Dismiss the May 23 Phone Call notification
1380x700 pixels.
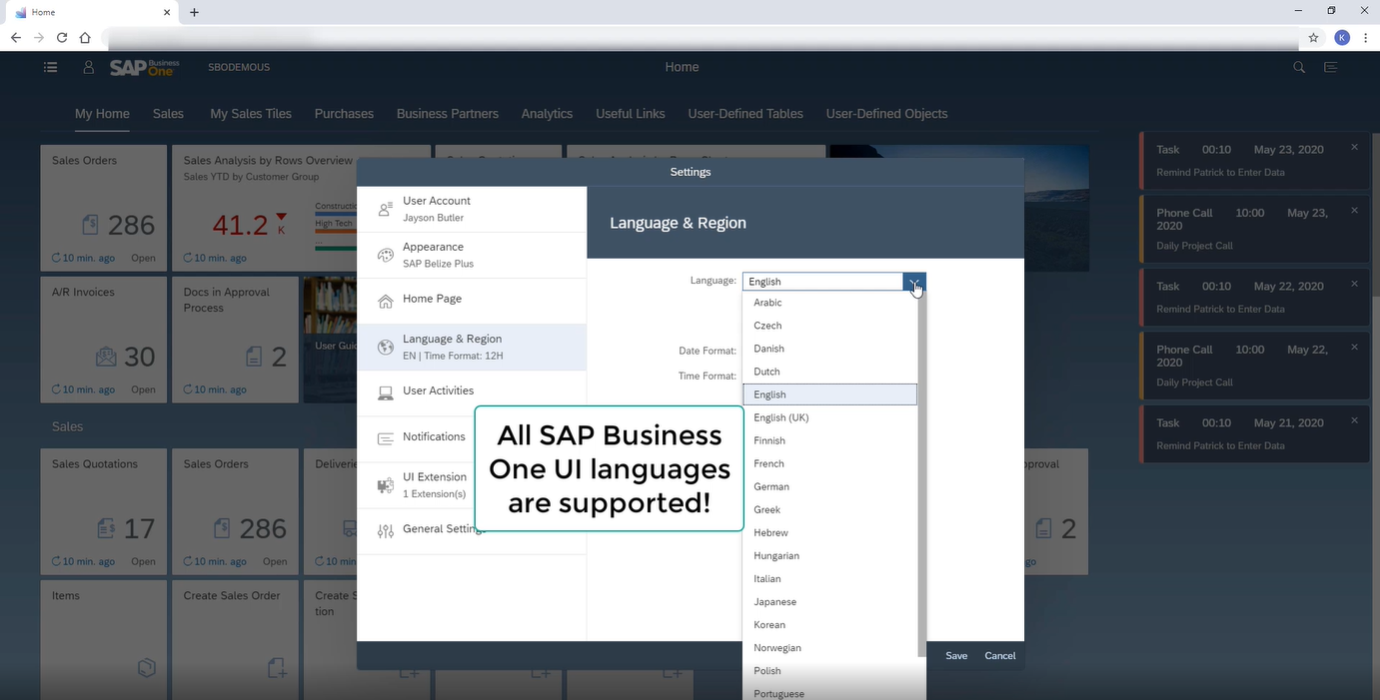pos(1355,210)
